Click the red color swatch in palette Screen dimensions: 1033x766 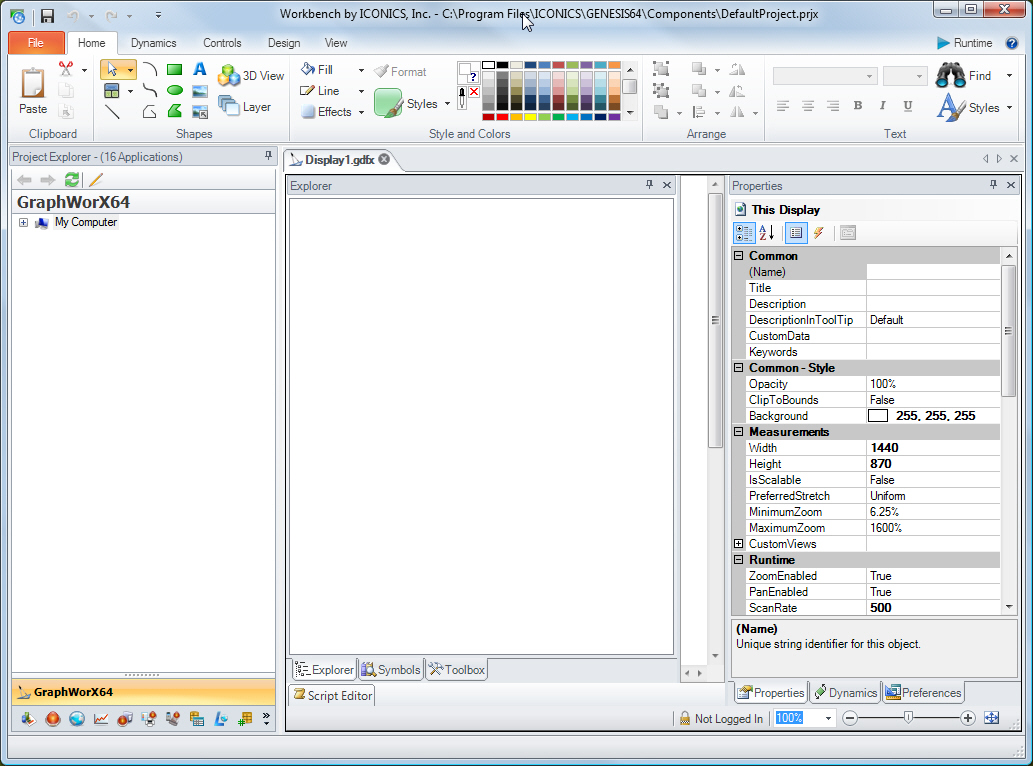coord(503,117)
